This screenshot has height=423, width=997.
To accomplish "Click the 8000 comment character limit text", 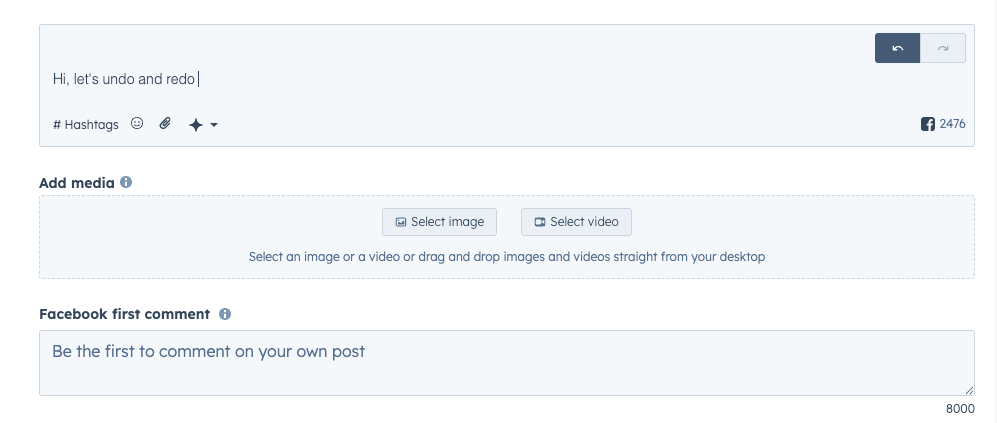I will pos(960,409).
